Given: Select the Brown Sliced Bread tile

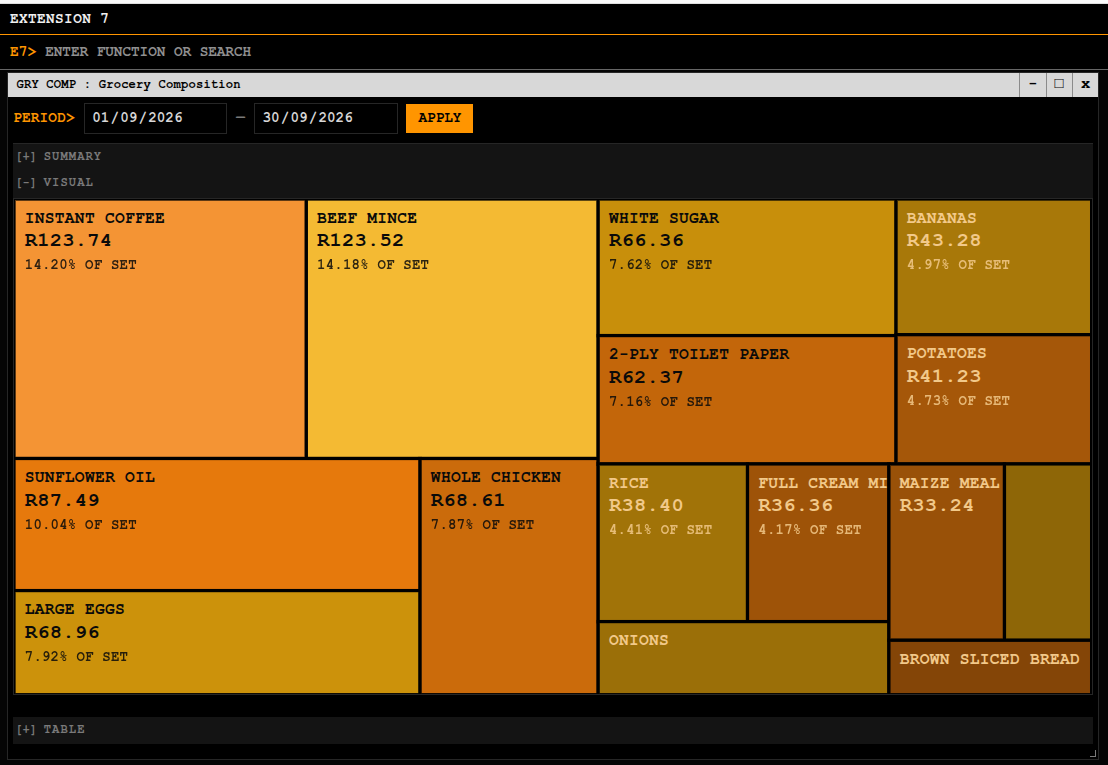Looking at the screenshot, I should coord(990,668).
